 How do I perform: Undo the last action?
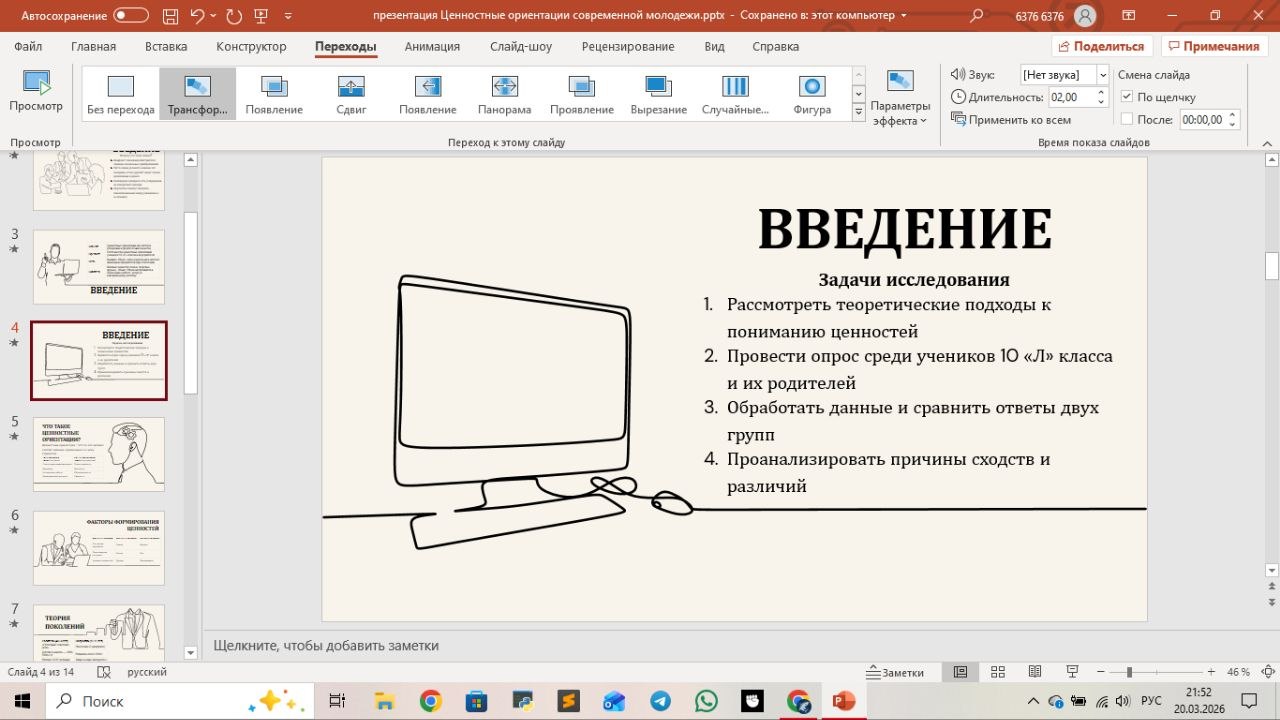(197, 15)
